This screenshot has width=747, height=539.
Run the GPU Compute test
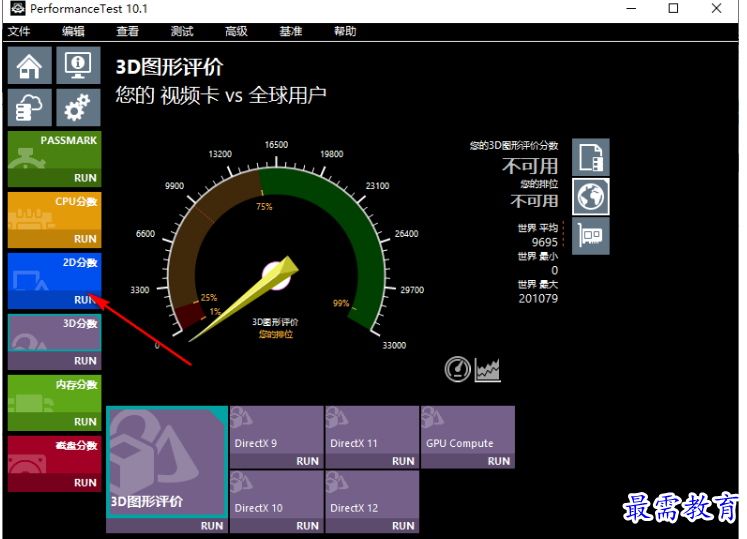(499, 461)
